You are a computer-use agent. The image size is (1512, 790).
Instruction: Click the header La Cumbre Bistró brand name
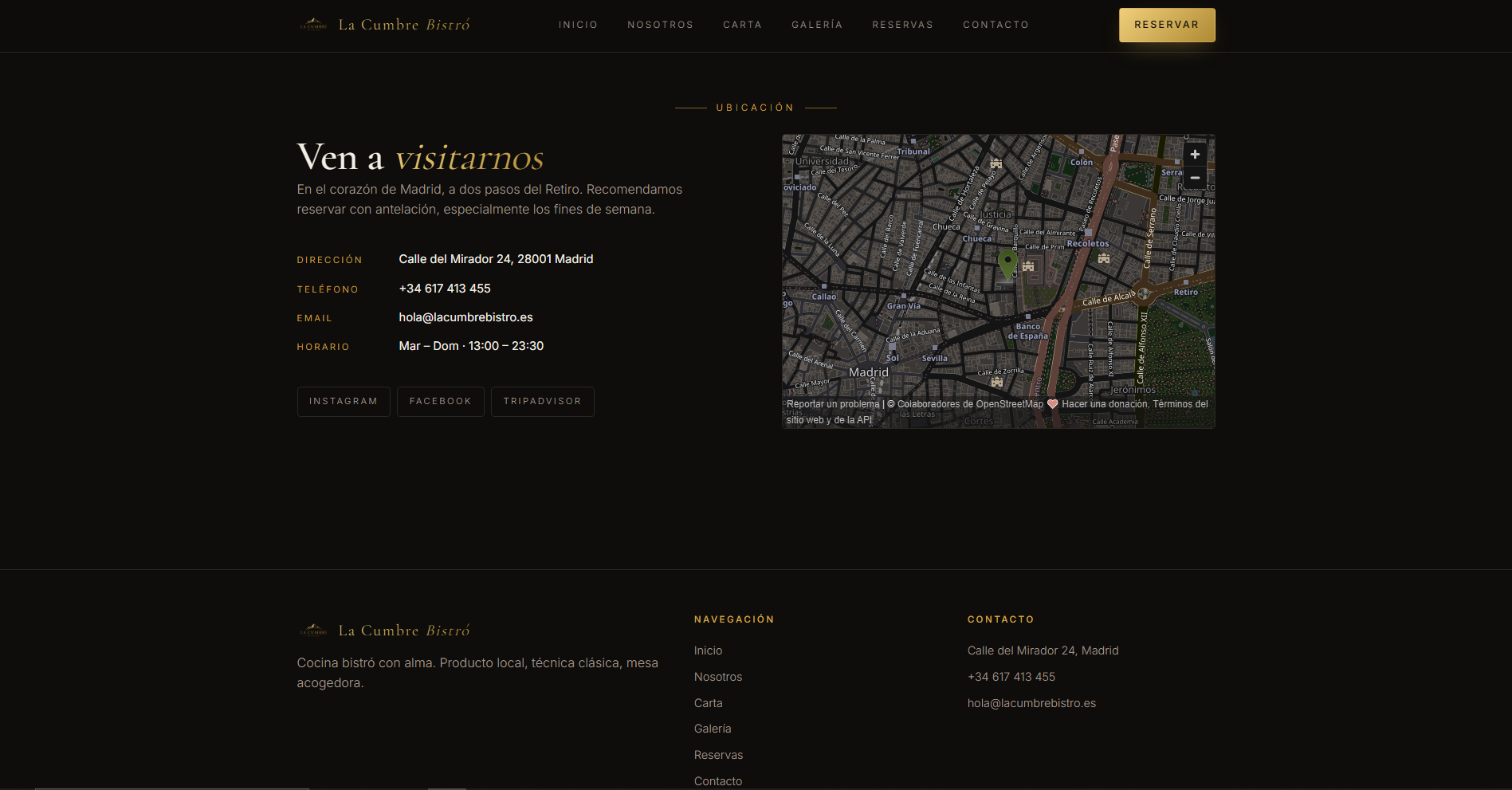[404, 25]
